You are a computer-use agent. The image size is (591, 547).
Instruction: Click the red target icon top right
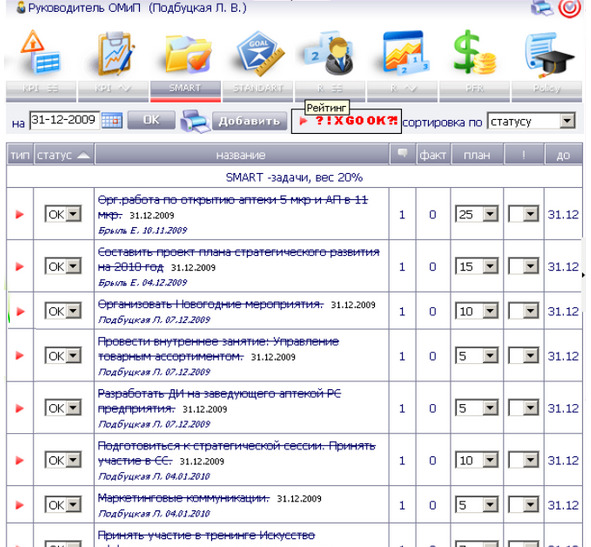pos(569,8)
